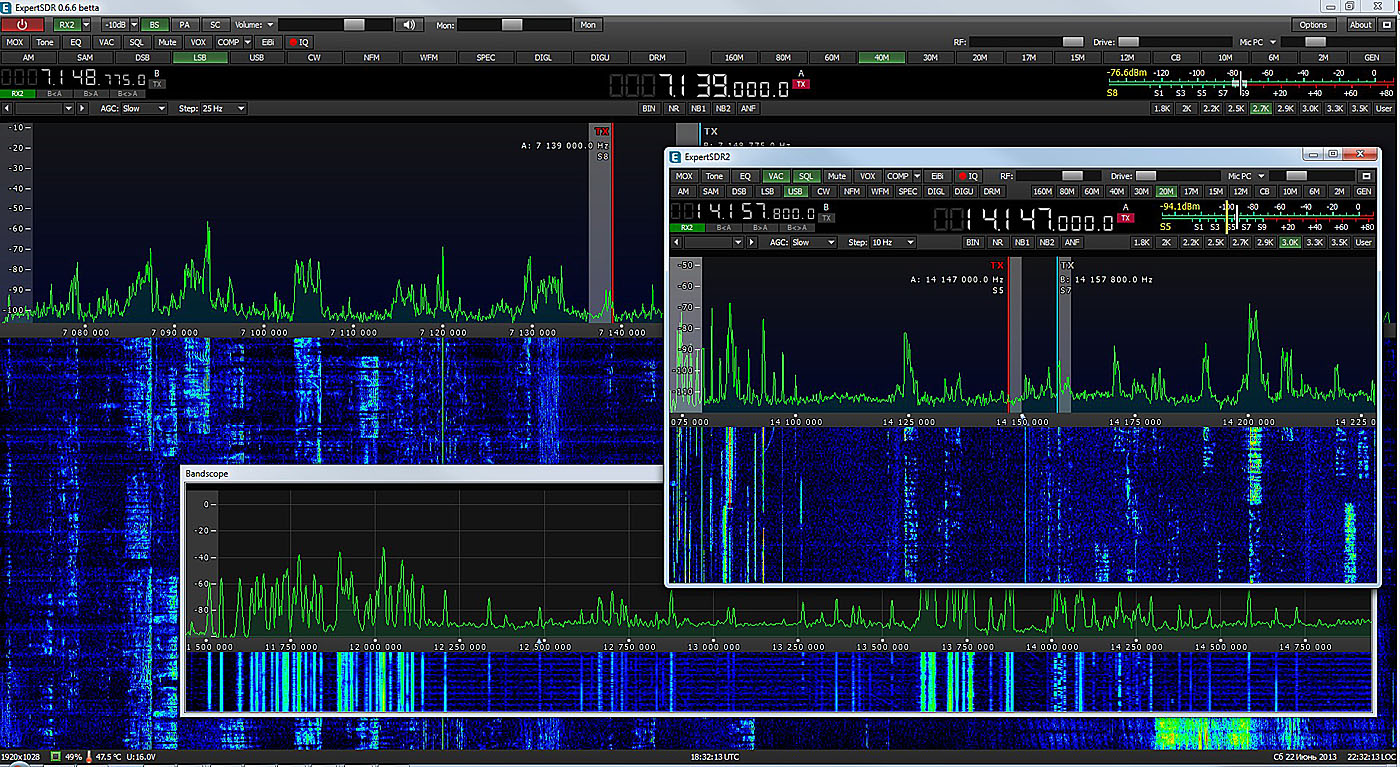Viewport: 1400px width, 767px height.
Task: Open the COMP dropdown arrow in ExpertSDR2
Action: pos(916,176)
